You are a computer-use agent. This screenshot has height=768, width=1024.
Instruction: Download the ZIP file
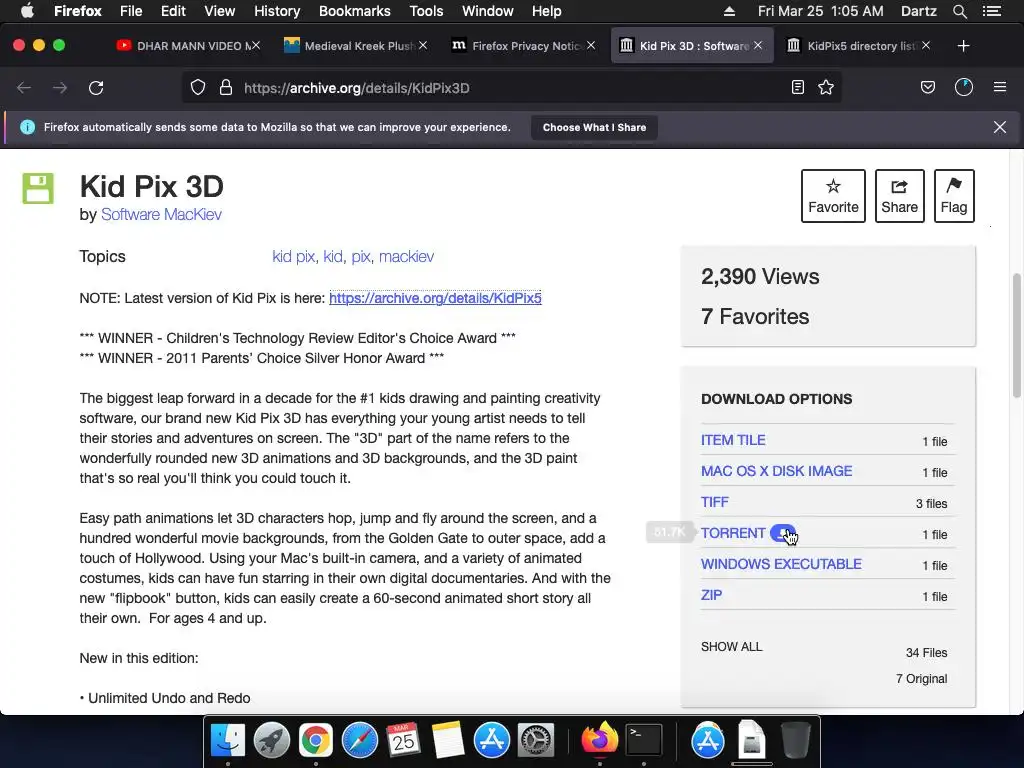click(711, 595)
